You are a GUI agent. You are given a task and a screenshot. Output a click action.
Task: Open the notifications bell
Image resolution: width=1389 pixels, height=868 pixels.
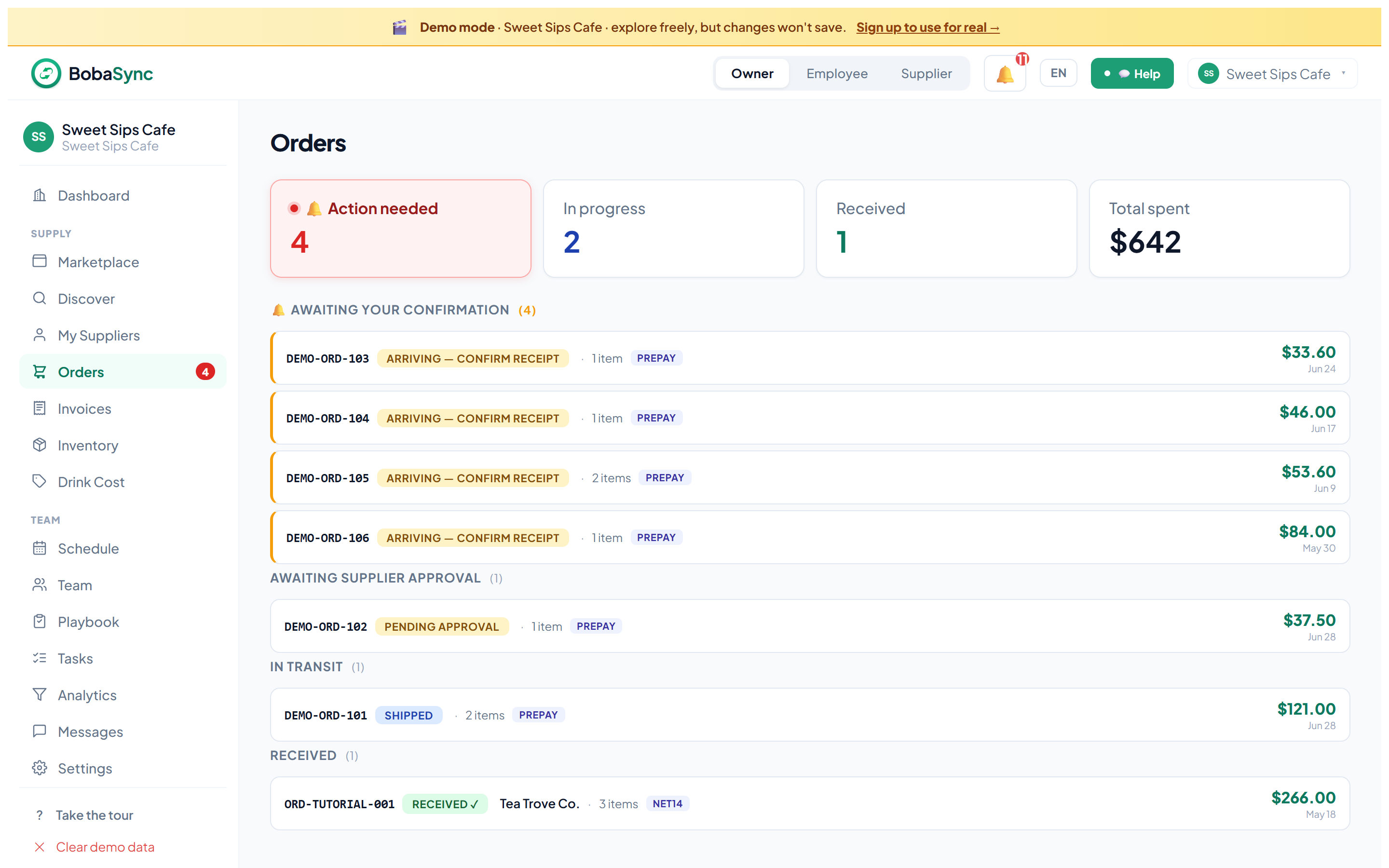click(x=1005, y=73)
